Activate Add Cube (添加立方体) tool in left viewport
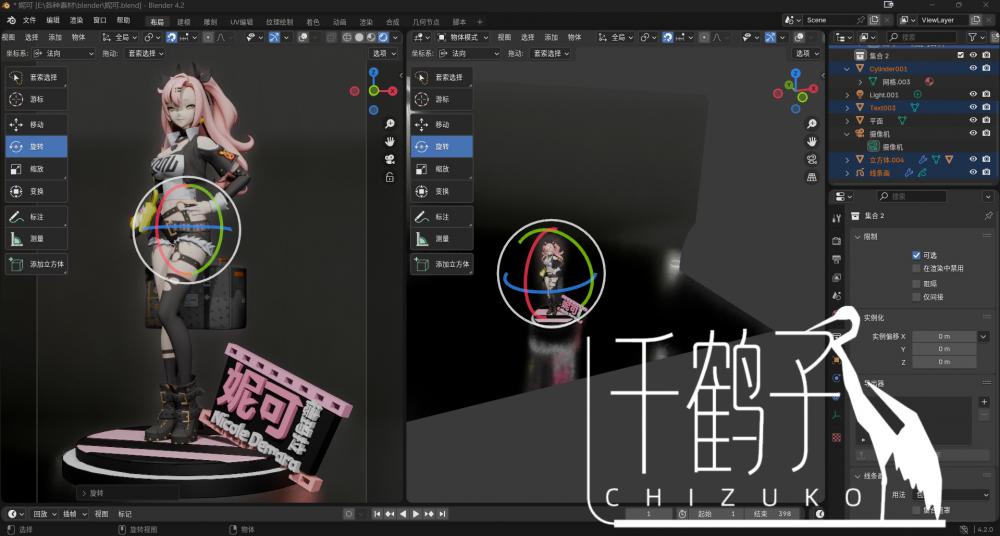 click(36, 264)
